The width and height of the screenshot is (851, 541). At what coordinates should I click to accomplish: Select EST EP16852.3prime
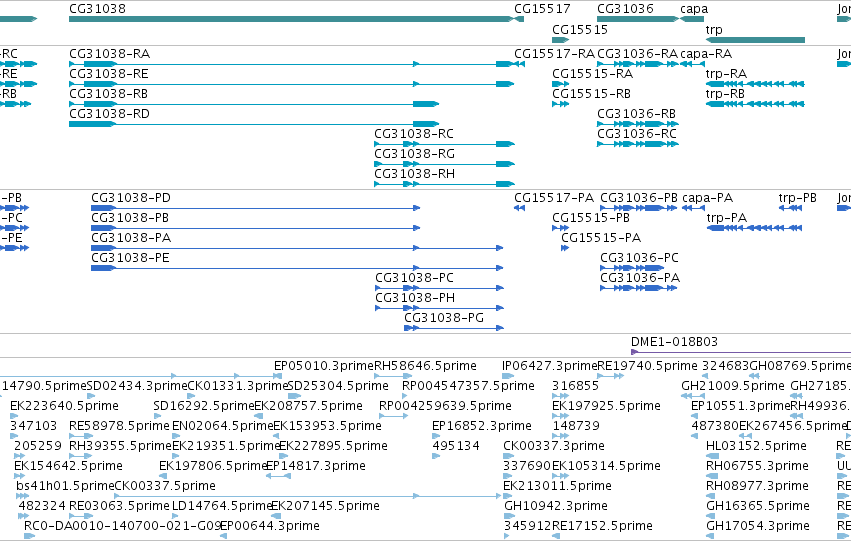[x=436, y=436]
